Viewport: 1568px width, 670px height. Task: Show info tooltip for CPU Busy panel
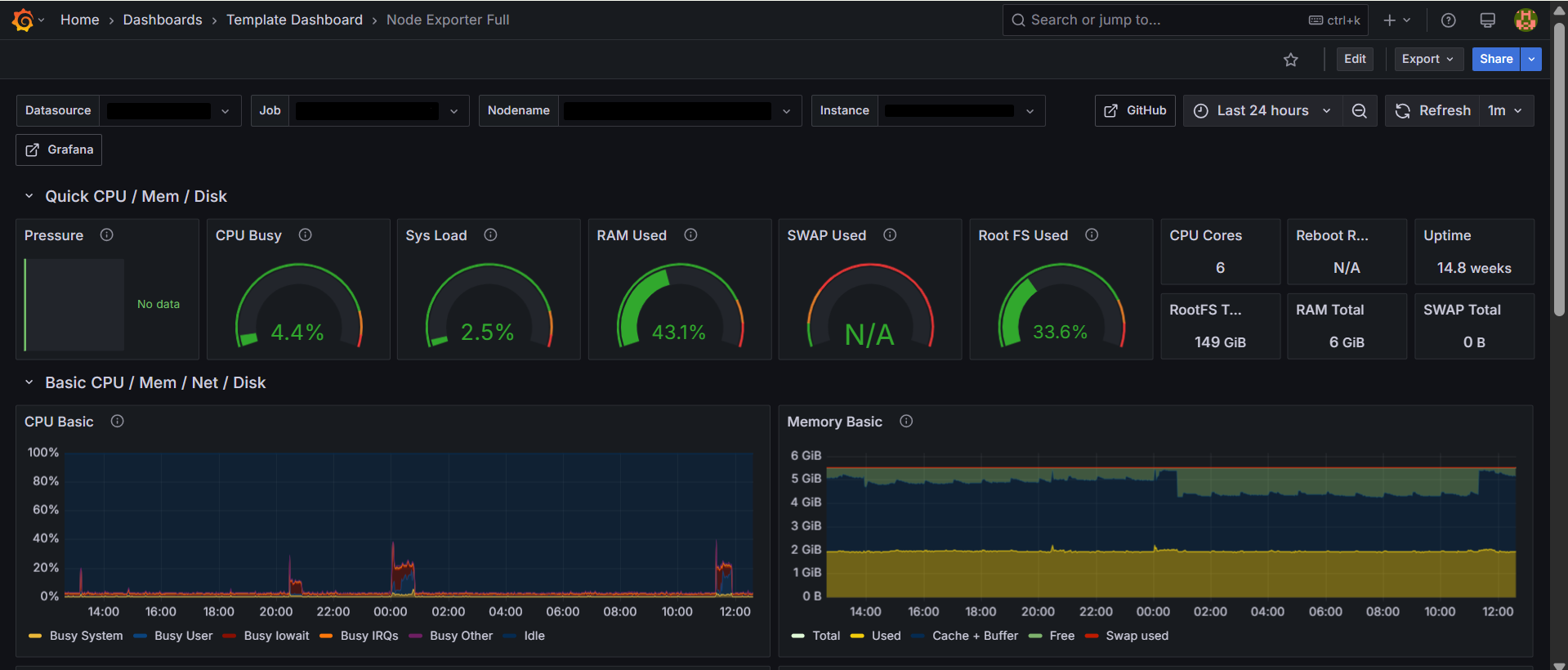coord(305,235)
